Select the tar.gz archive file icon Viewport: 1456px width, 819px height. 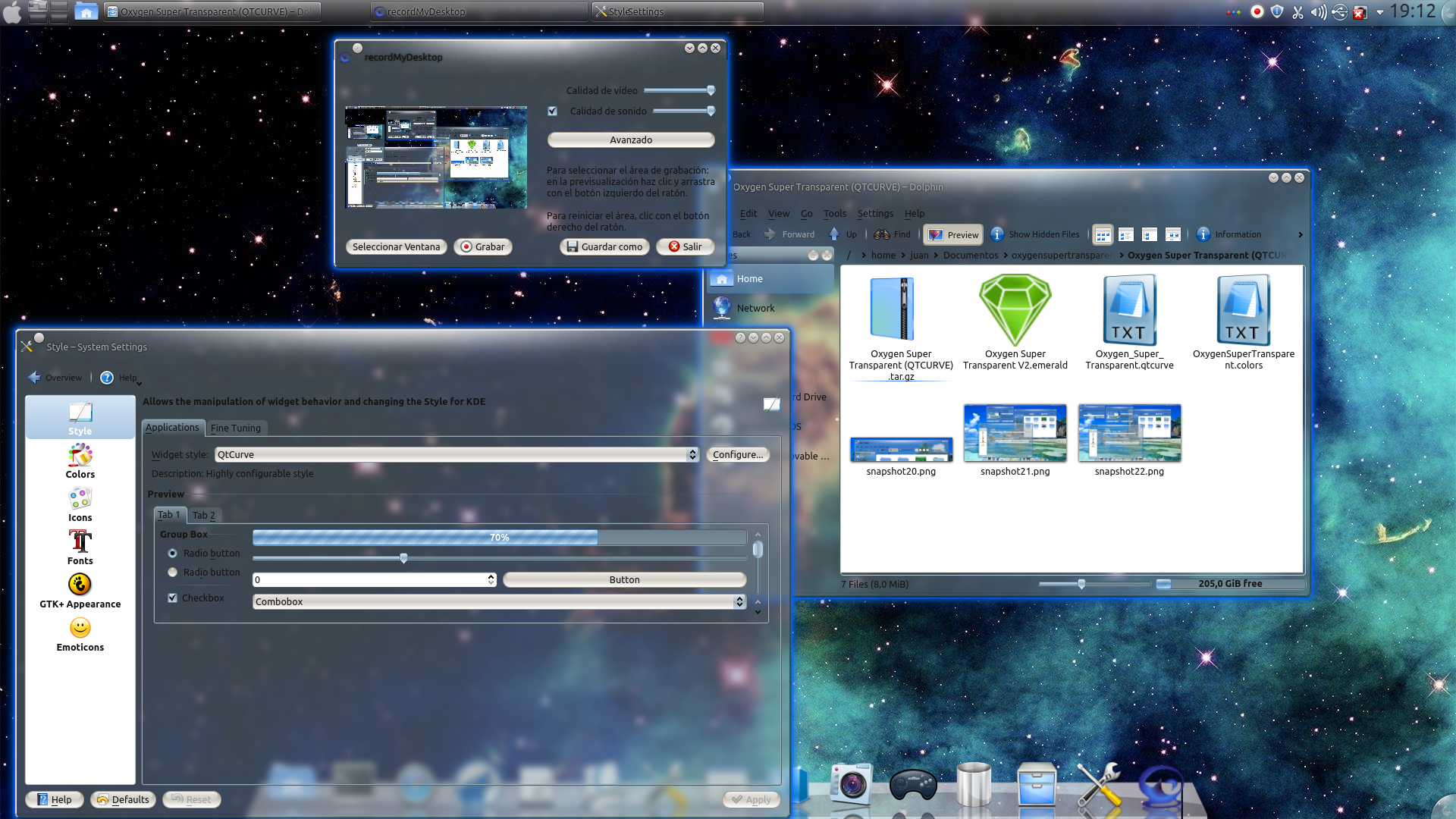[x=893, y=309]
